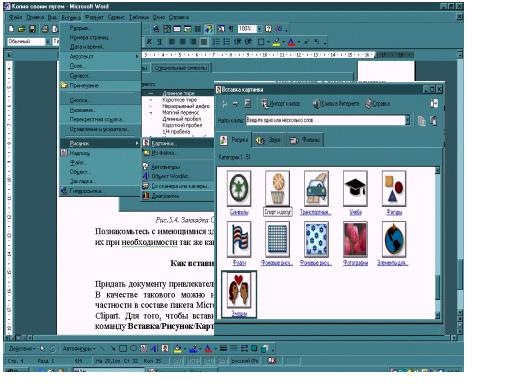The width and height of the screenshot is (512, 384).
Task: Choose Со сканера или камеры submenu item
Action: [x=178, y=186]
